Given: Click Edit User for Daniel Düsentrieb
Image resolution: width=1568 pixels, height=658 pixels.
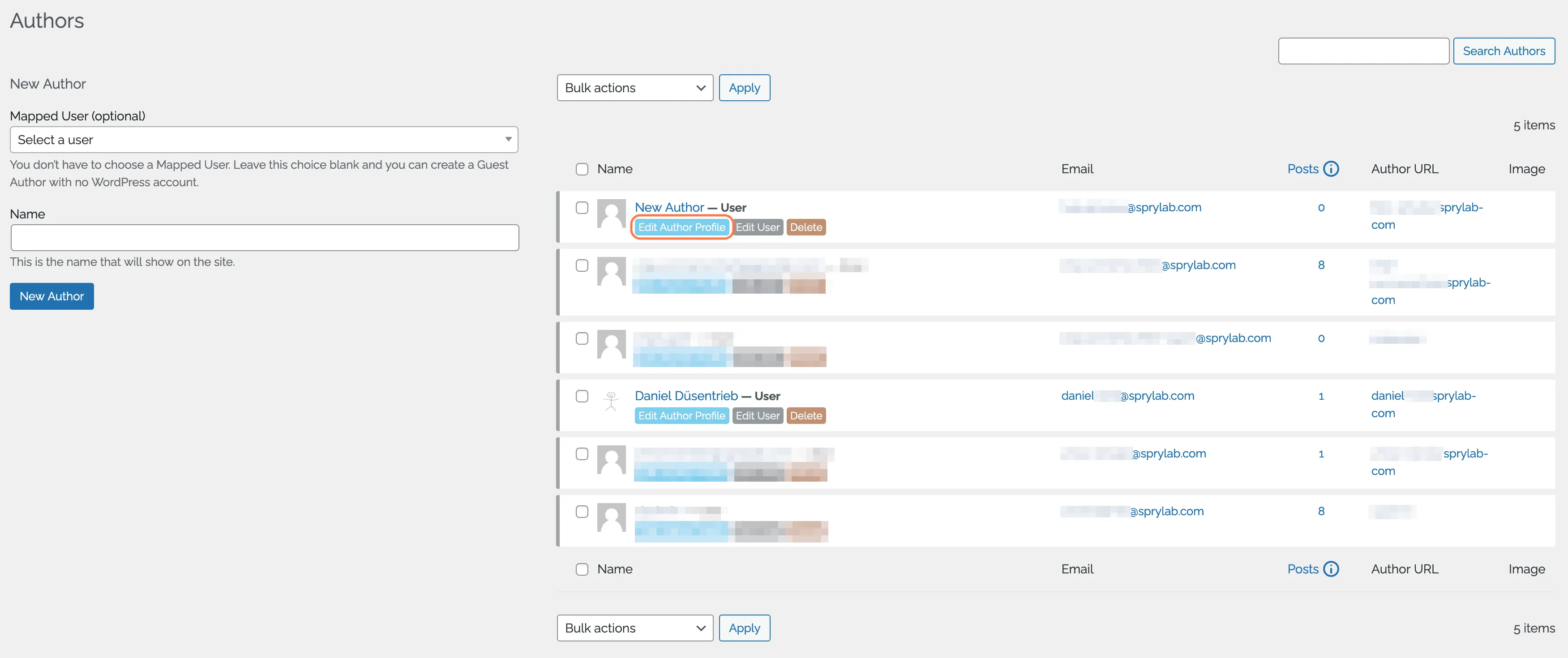Looking at the screenshot, I should [x=757, y=416].
